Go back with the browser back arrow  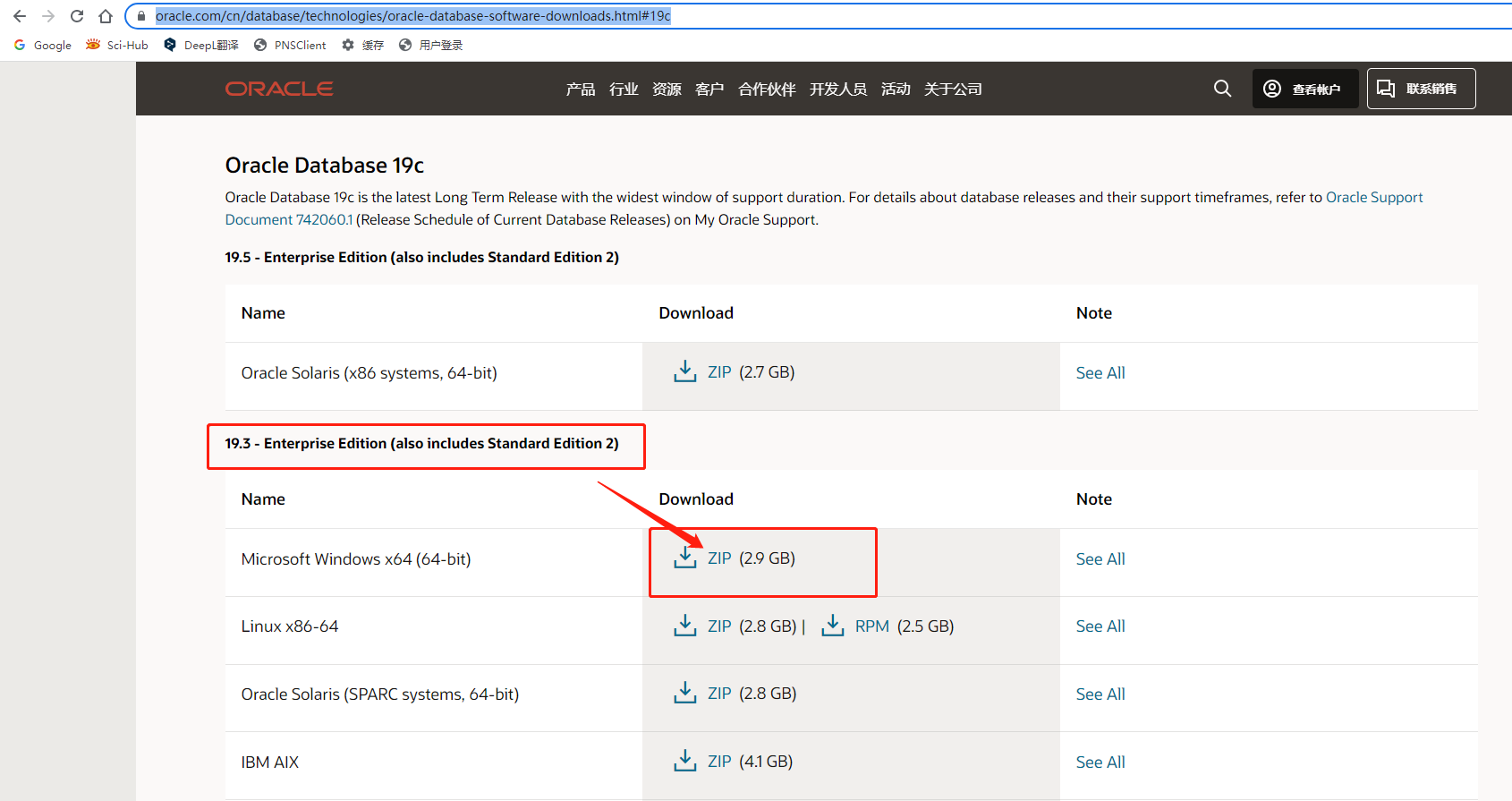(x=20, y=16)
